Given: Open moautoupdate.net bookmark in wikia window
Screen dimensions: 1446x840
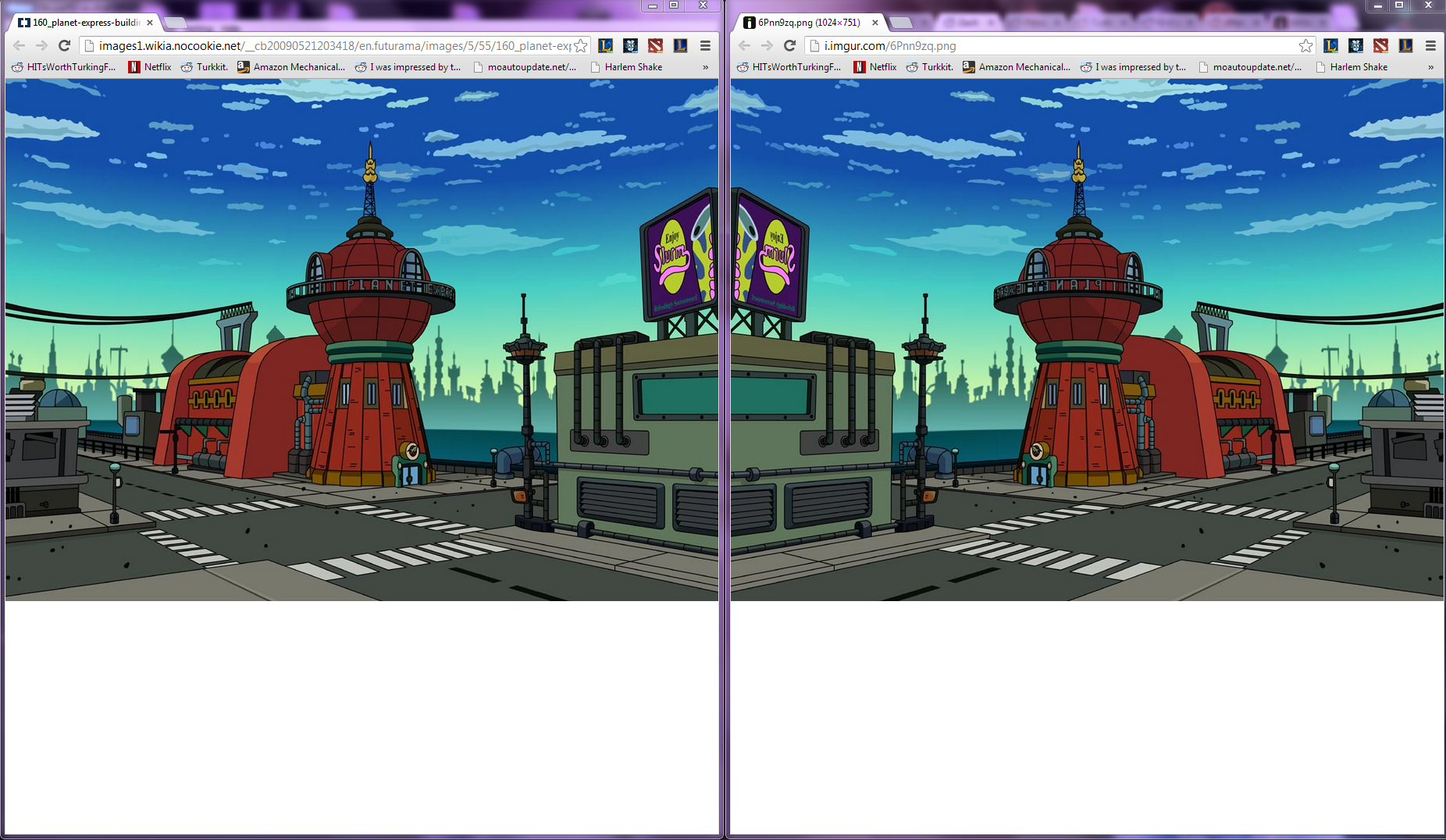Looking at the screenshot, I should coord(525,67).
